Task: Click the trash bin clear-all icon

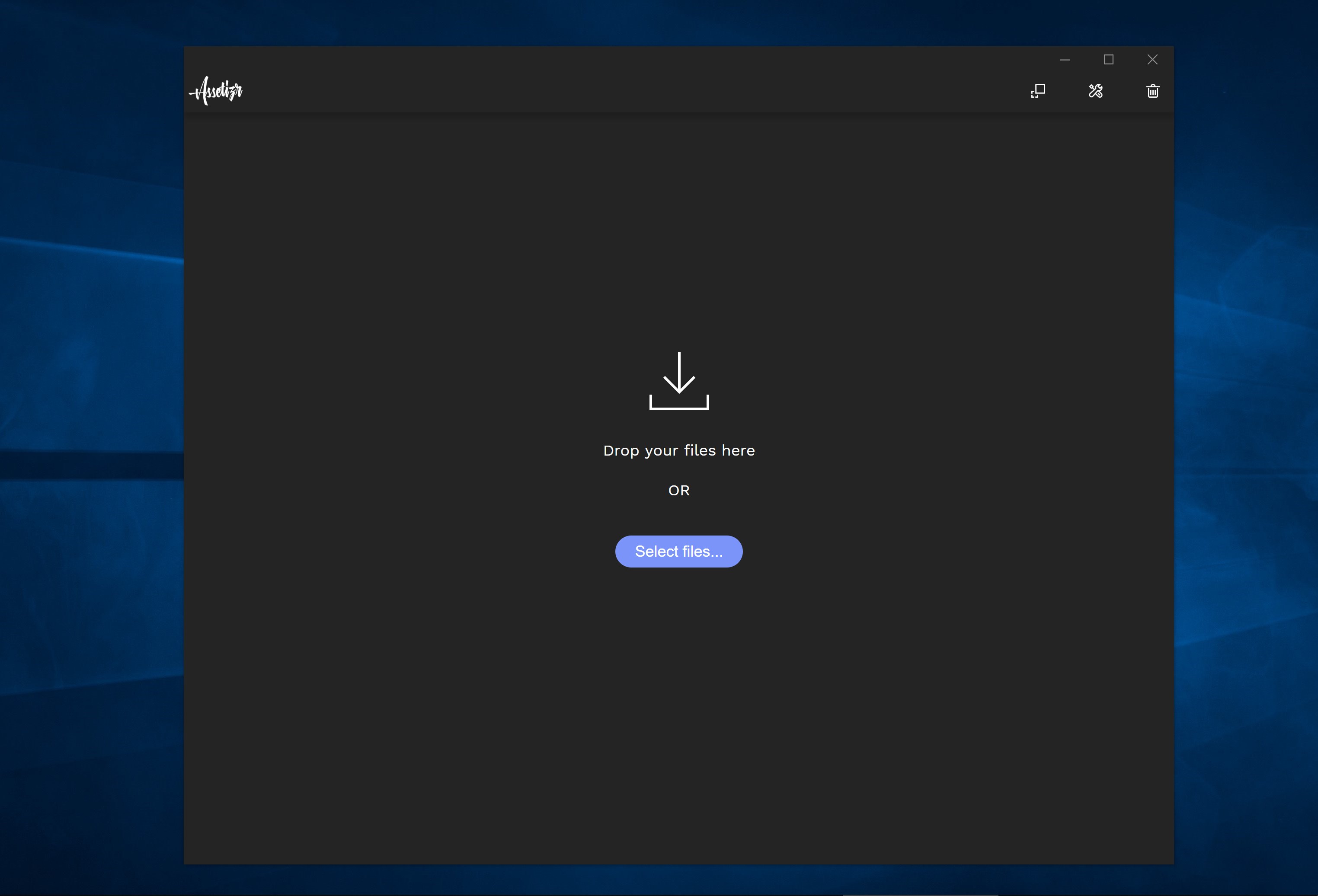Action: point(1152,91)
